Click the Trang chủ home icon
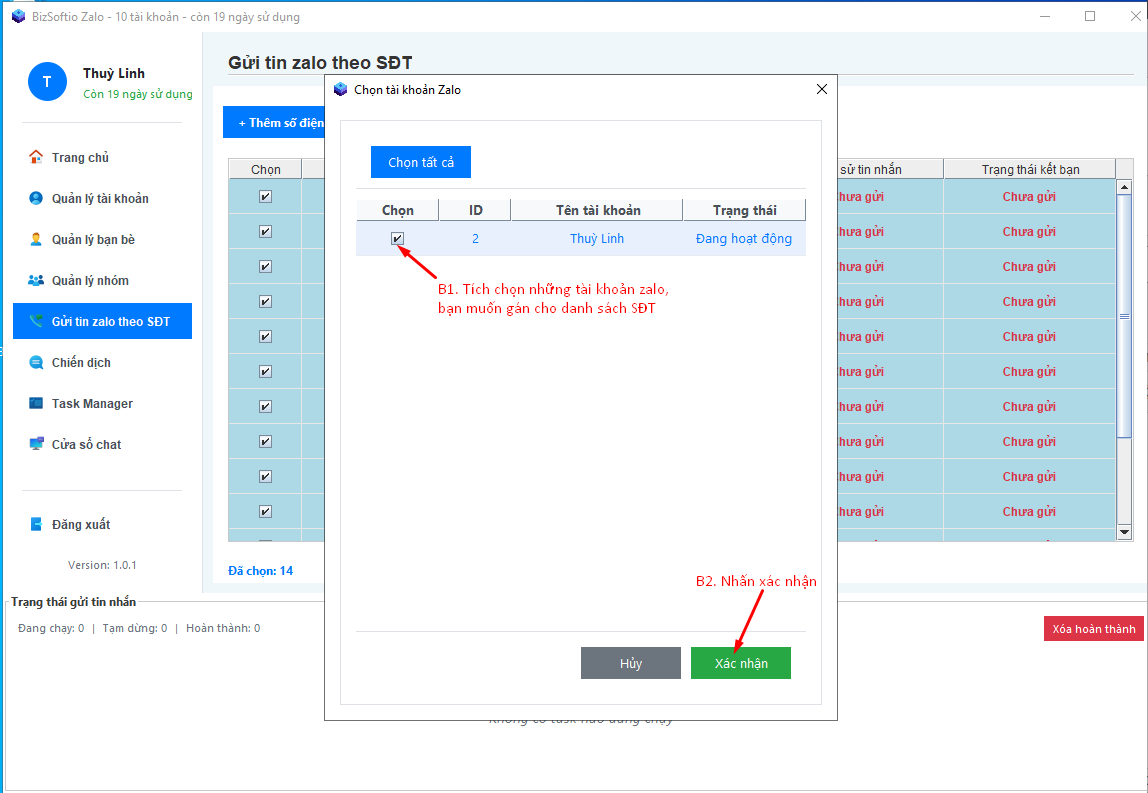 tap(36, 157)
